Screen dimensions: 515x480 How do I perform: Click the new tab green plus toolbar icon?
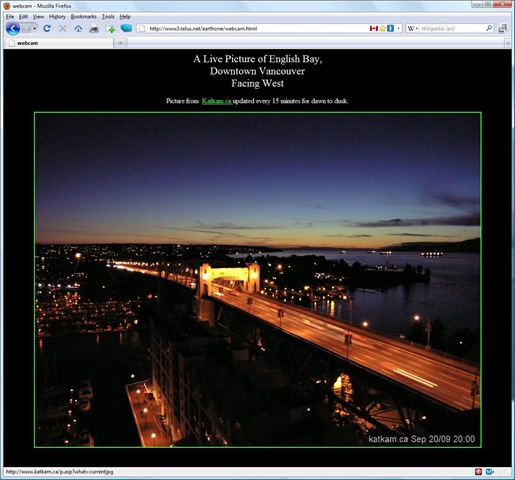(110, 29)
